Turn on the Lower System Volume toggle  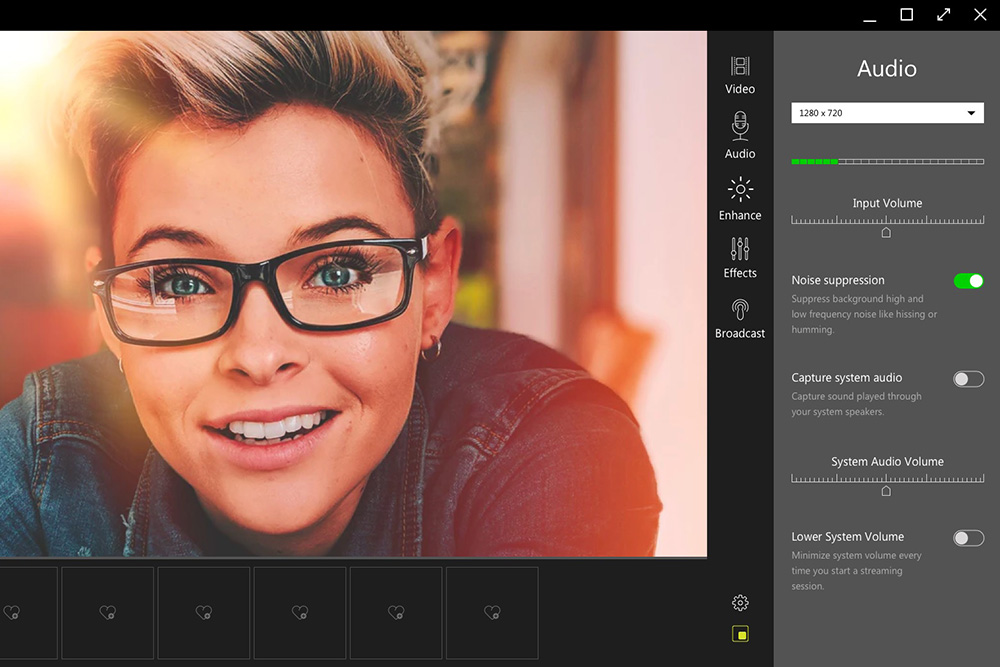point(967,537)
